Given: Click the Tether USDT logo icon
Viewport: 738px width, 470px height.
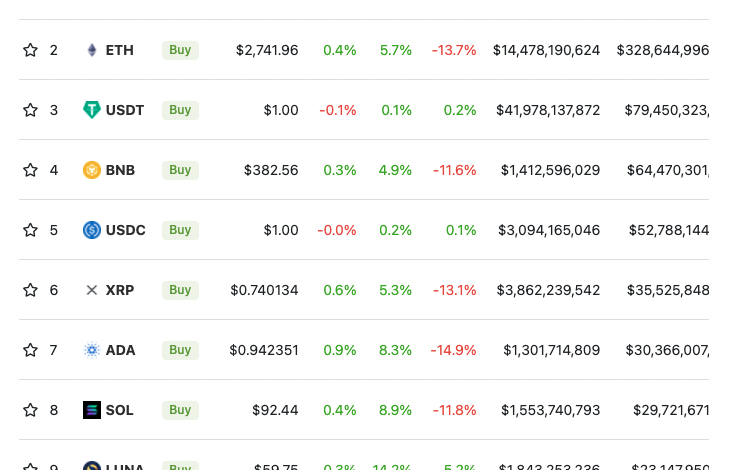Looking at the screenshot, I should tap(92, 110).
